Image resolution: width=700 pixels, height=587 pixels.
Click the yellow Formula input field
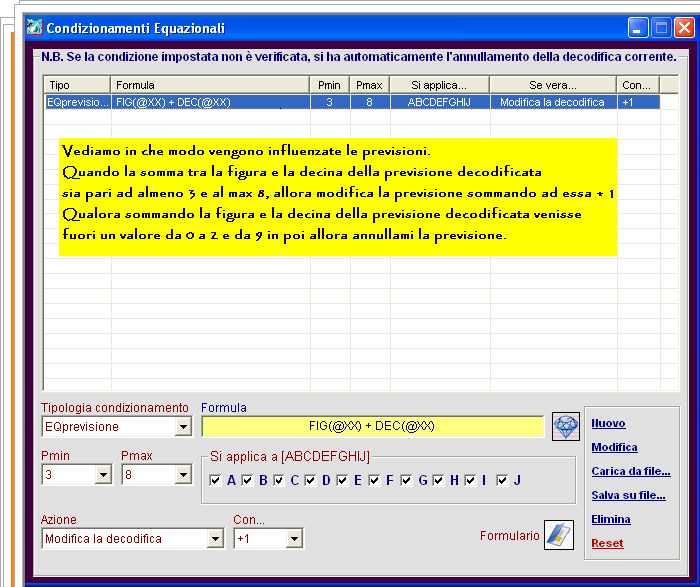pos(373,426)
